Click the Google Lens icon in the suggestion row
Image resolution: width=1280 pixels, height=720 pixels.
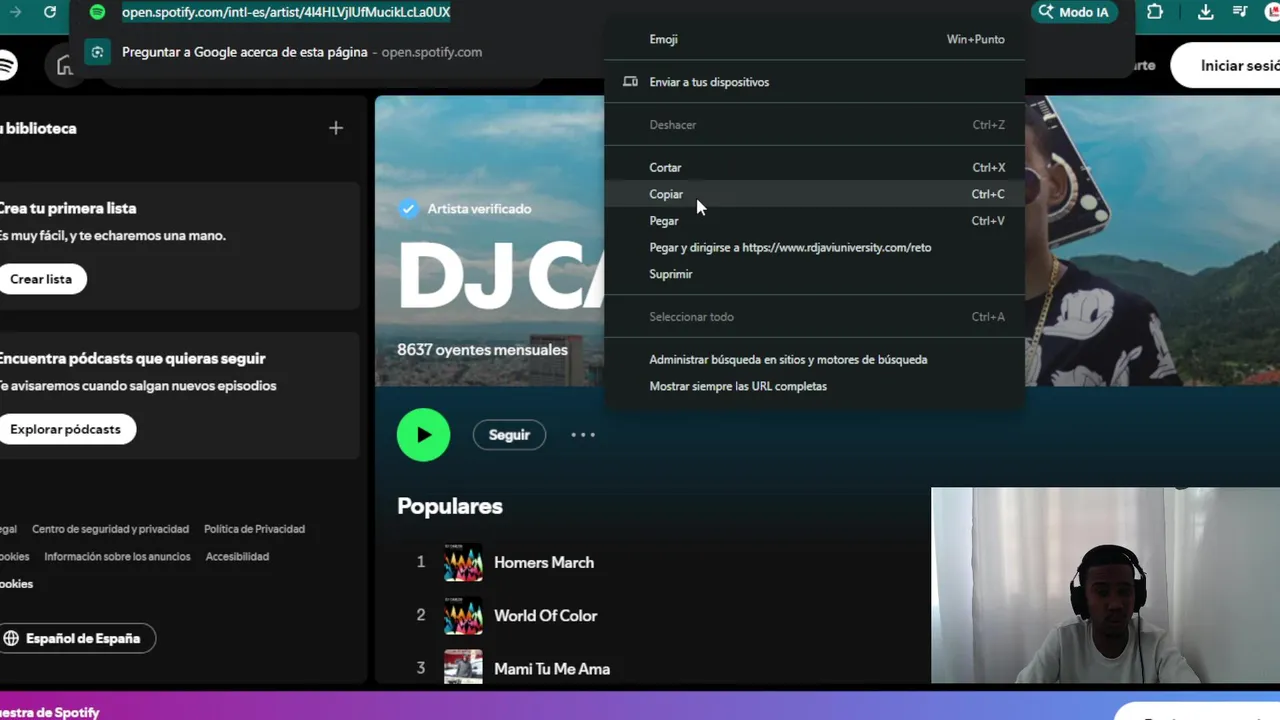97,52
